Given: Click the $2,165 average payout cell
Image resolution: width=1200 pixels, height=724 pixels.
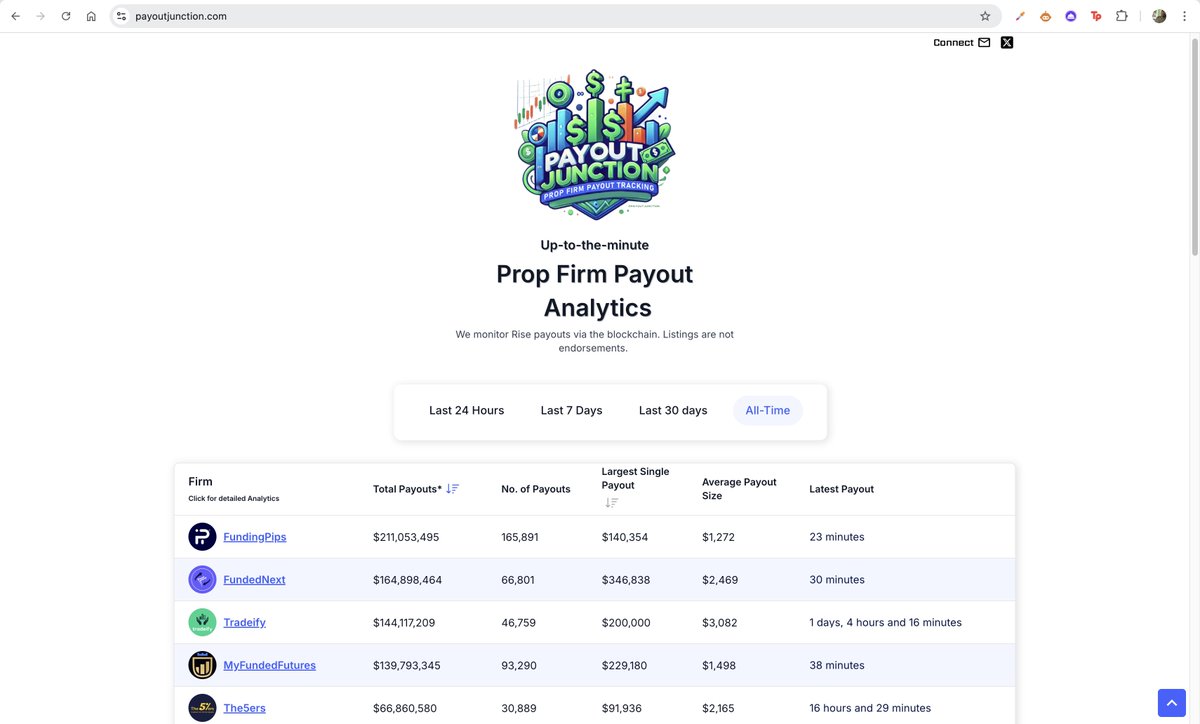Looking at the screenshot, I should (718, 708).
